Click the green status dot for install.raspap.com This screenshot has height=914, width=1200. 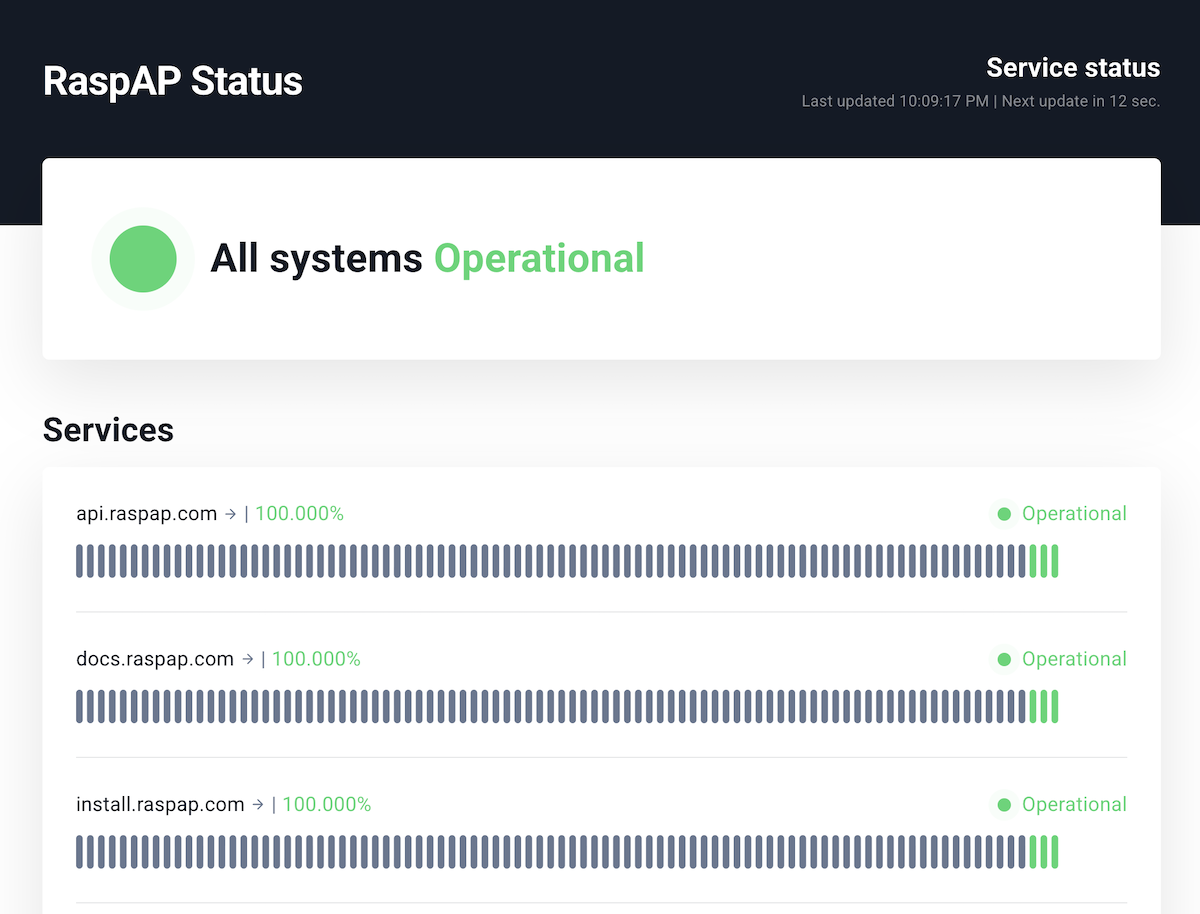(1004, 805)
